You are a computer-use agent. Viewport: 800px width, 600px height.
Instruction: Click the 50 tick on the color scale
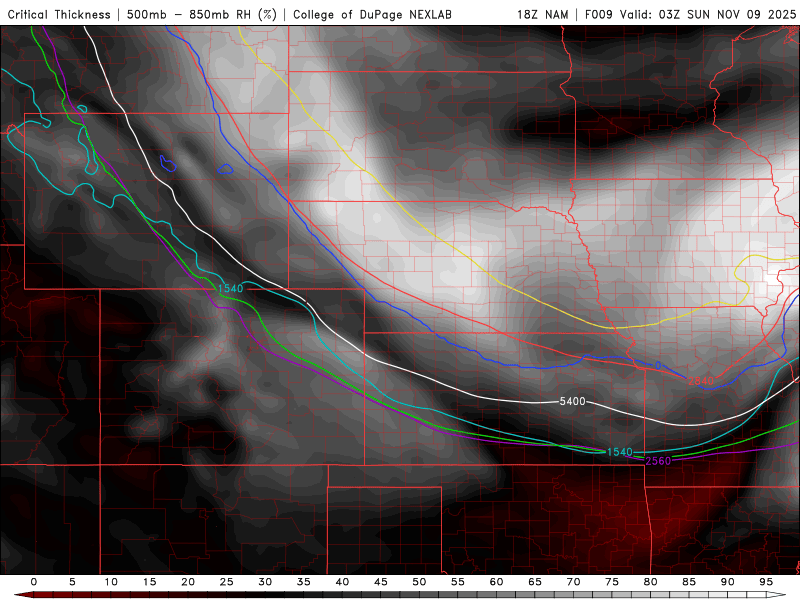[419, 582]
